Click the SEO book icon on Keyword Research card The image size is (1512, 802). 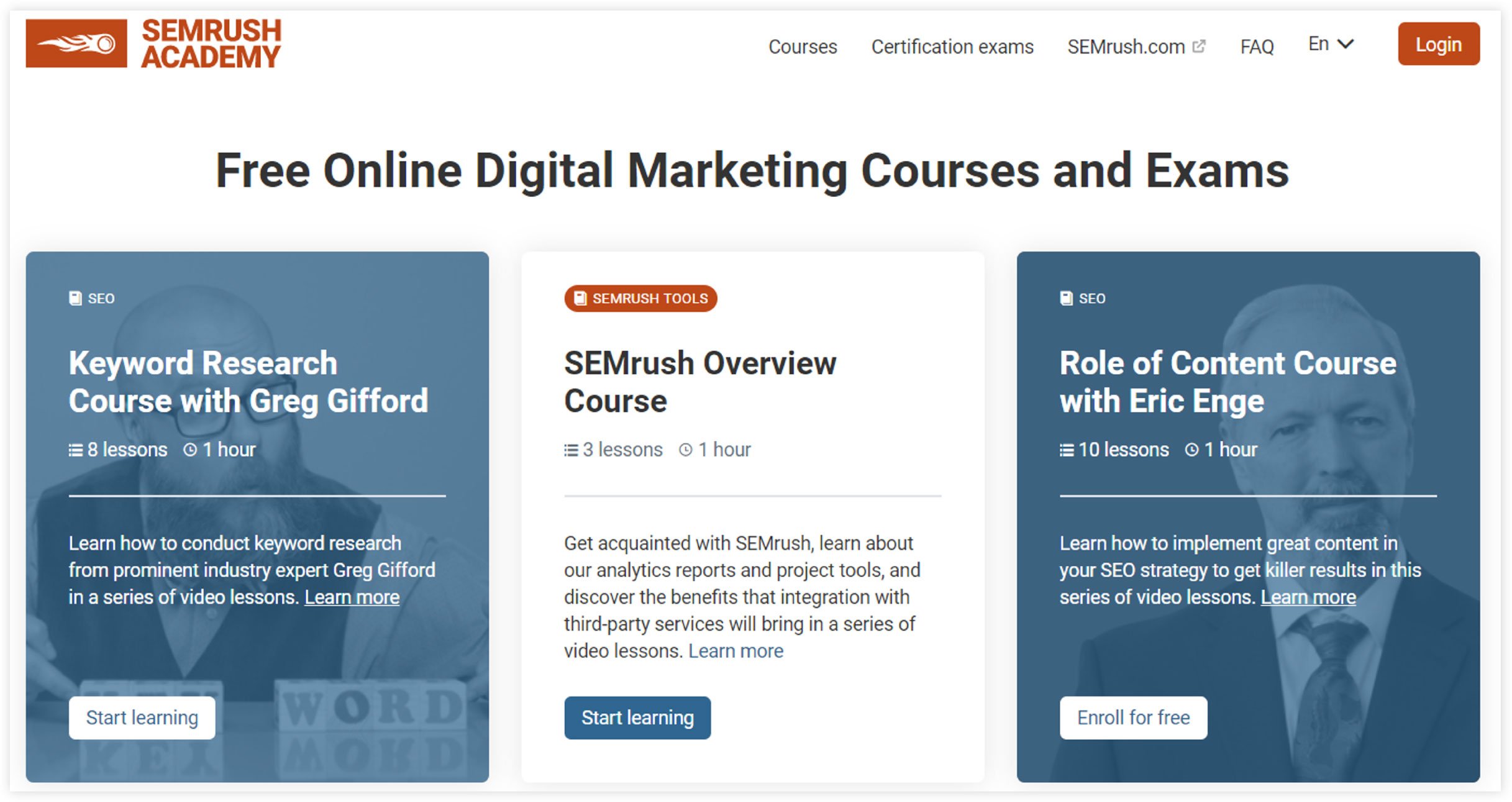[75, 298]
